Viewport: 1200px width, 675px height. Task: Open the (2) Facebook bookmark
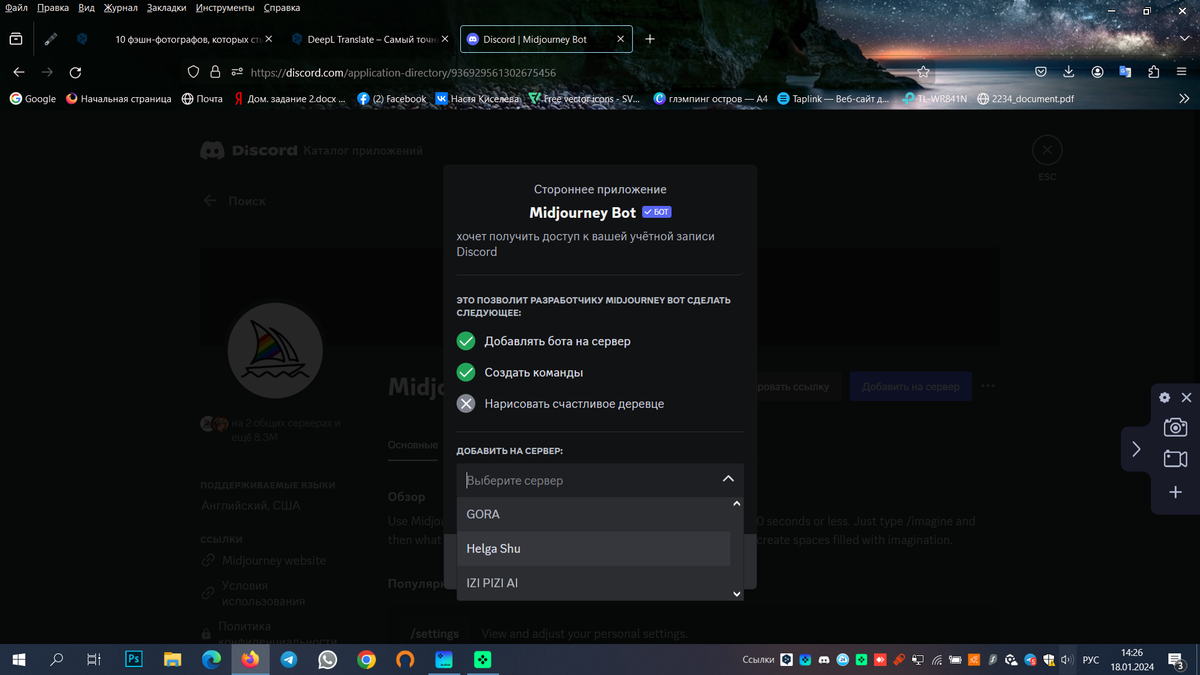[x=392, y=99]
